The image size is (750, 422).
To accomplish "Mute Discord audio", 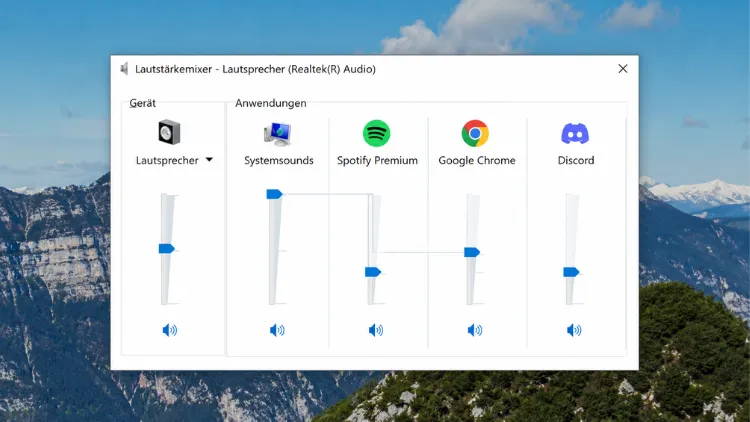I will point(574,330).
